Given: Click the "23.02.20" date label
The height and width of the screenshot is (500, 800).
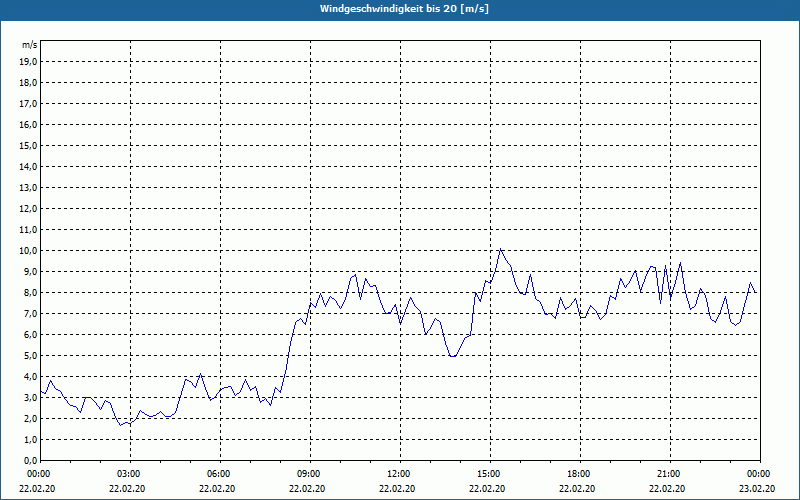Looking at the screenshot, I should tap(757, 489).
